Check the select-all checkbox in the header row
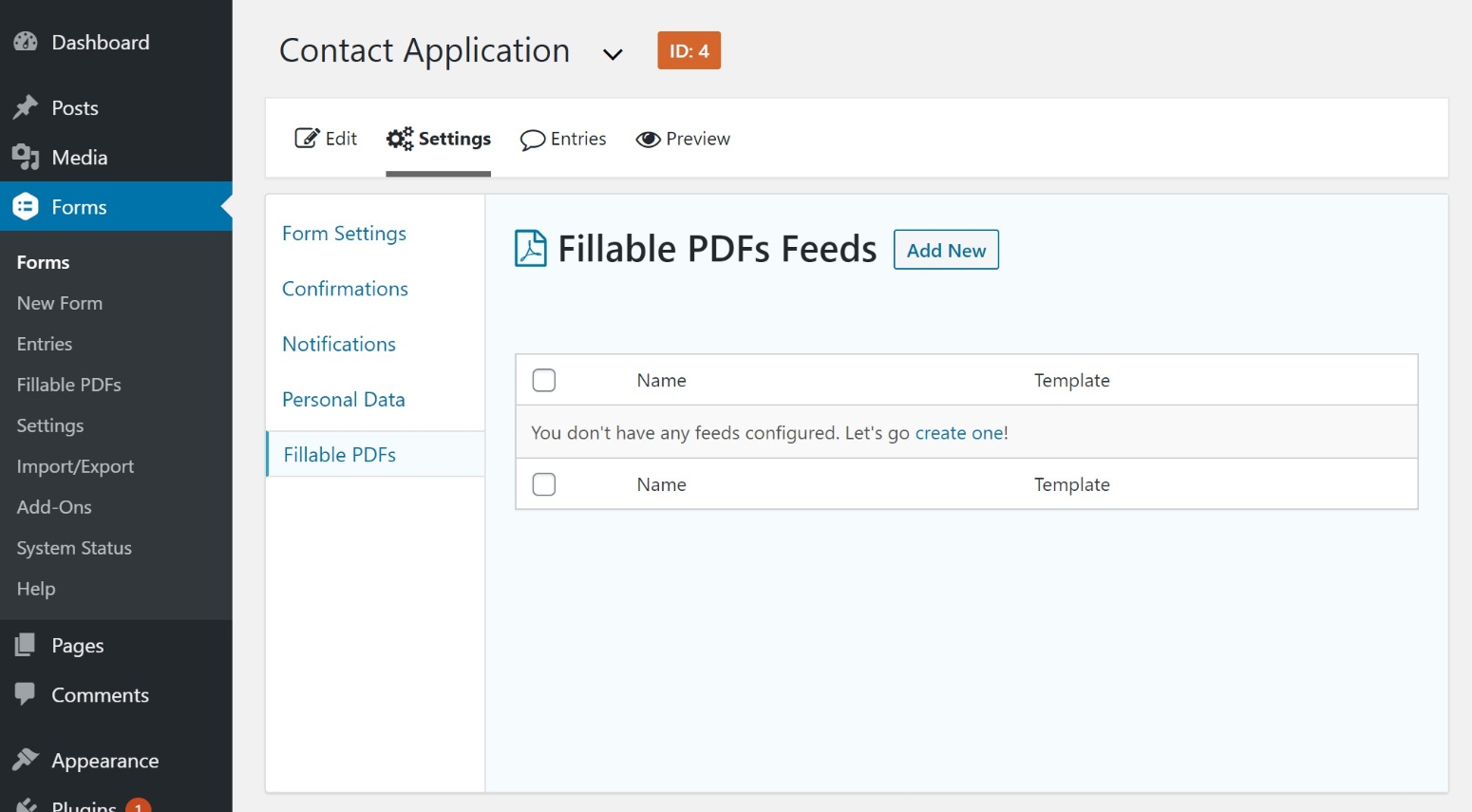 click(544, 379)
